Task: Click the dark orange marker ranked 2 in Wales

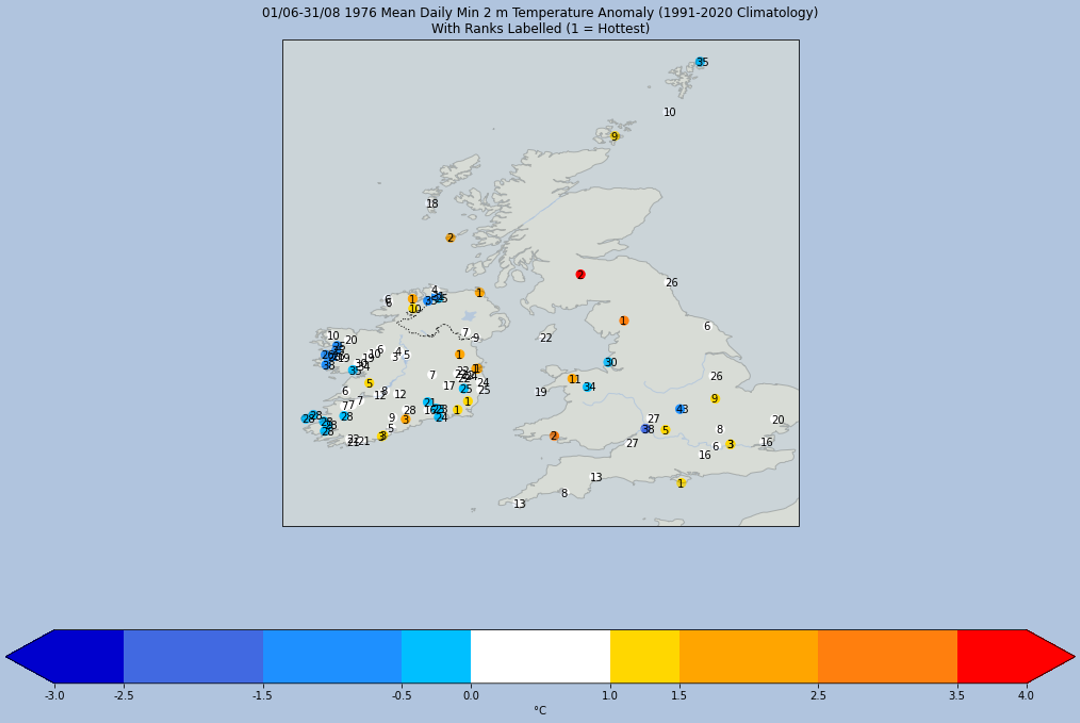Action: [554, 436]
